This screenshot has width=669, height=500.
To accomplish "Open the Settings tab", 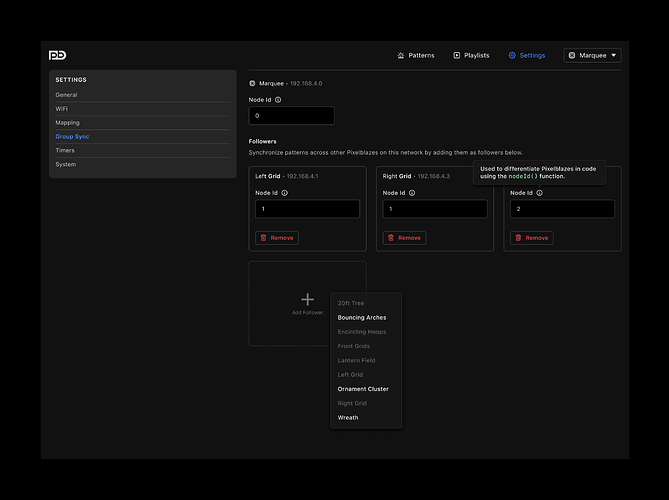I will pyautogui.click(x=526, y=55).
